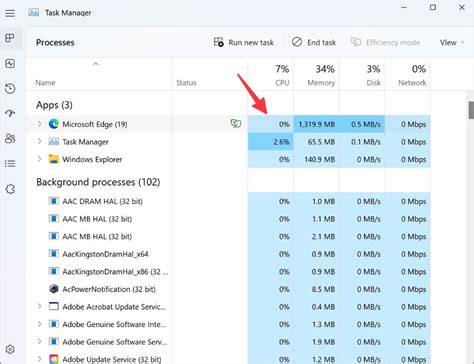Select the AacKingstonDramHal_x86 process row
The image size is (474, 364).
(x=228, y=272)
